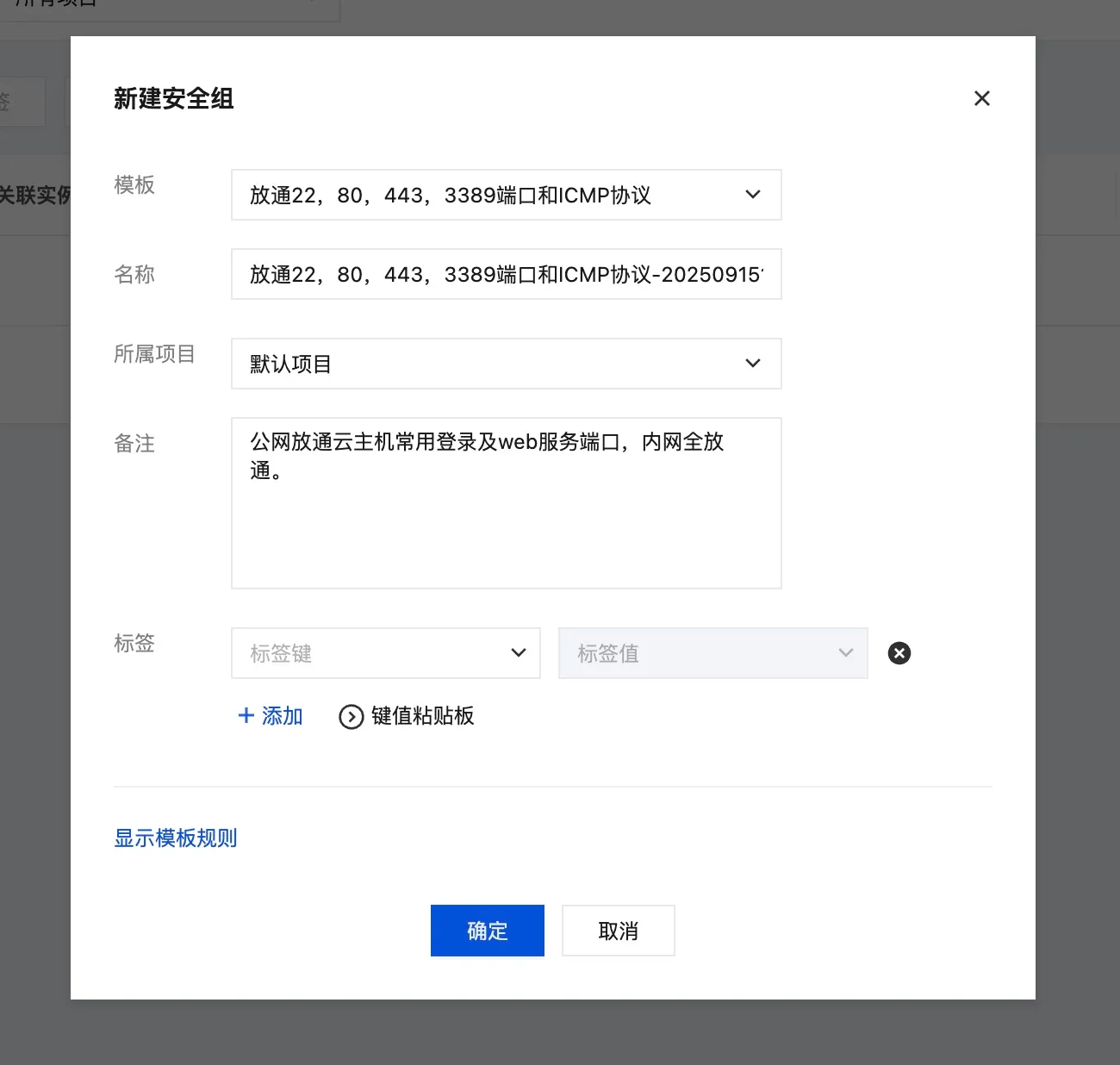Viewport: 1120px width, 1065px height.
Task: Click the circled arrow icon for 键值粘贴板
Action: coord(351,716)
